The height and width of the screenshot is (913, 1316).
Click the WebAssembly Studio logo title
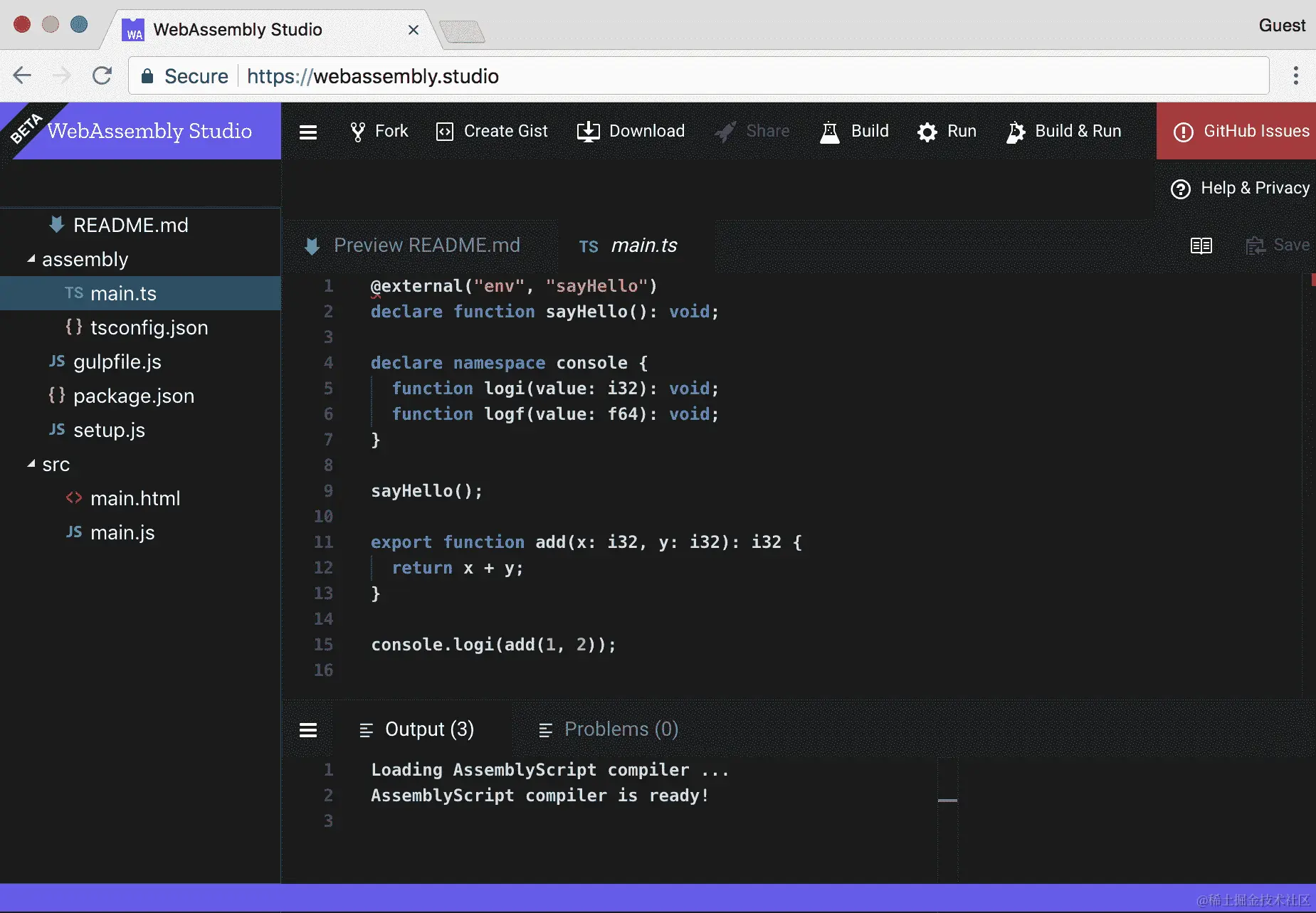click(x=149, y=131)
